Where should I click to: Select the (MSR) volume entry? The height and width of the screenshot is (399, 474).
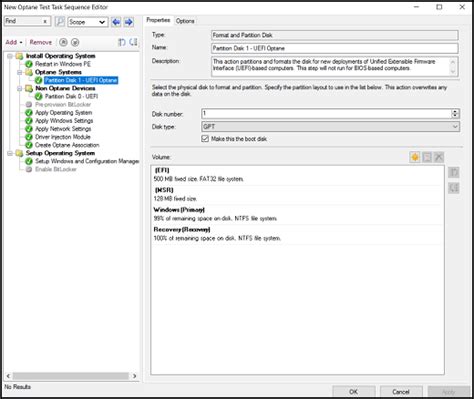pyautogui.click(x=297, y=194)
